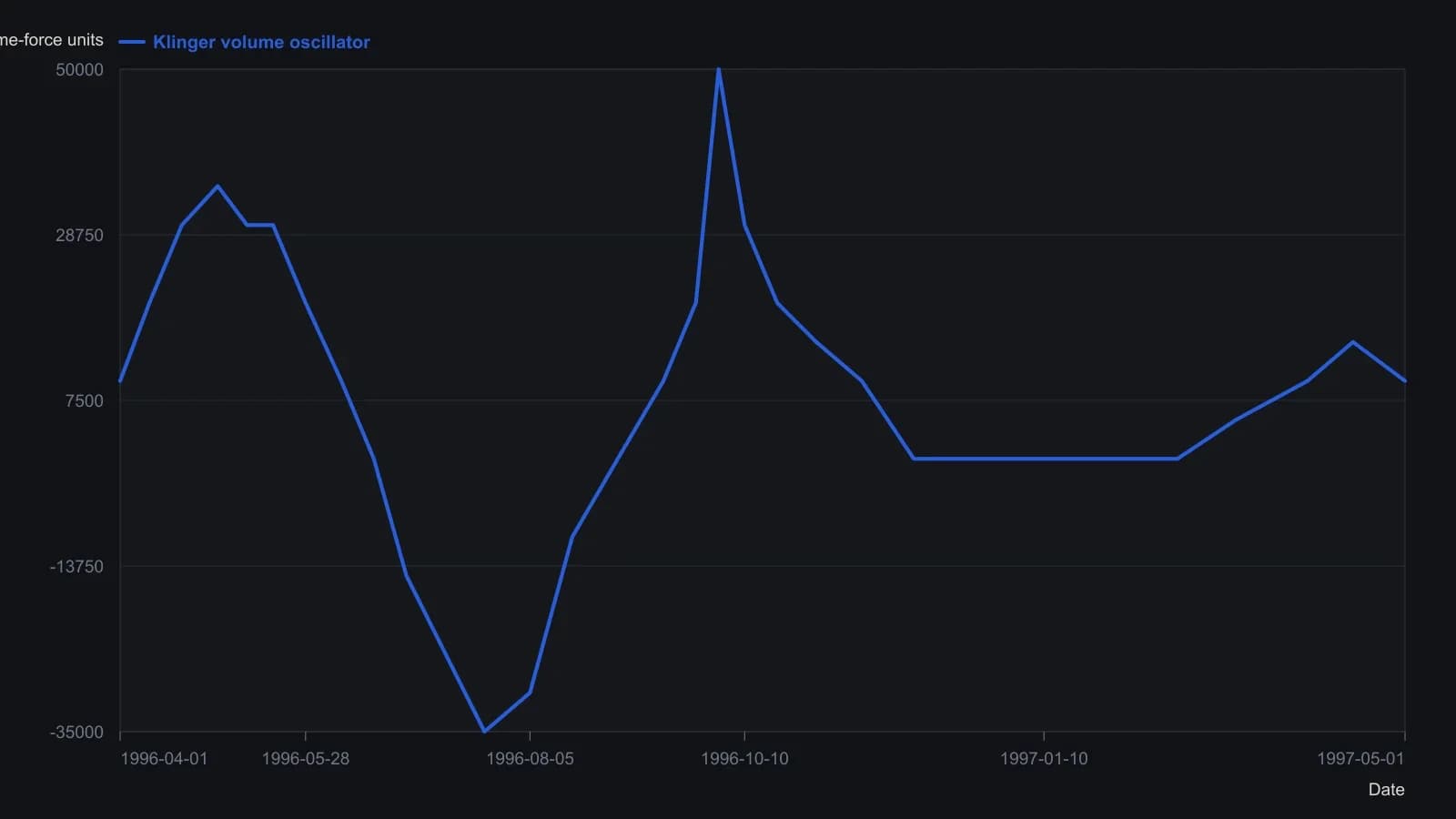
Task: Click the Date x-axis title
Action: click(x=1386, y=790)
